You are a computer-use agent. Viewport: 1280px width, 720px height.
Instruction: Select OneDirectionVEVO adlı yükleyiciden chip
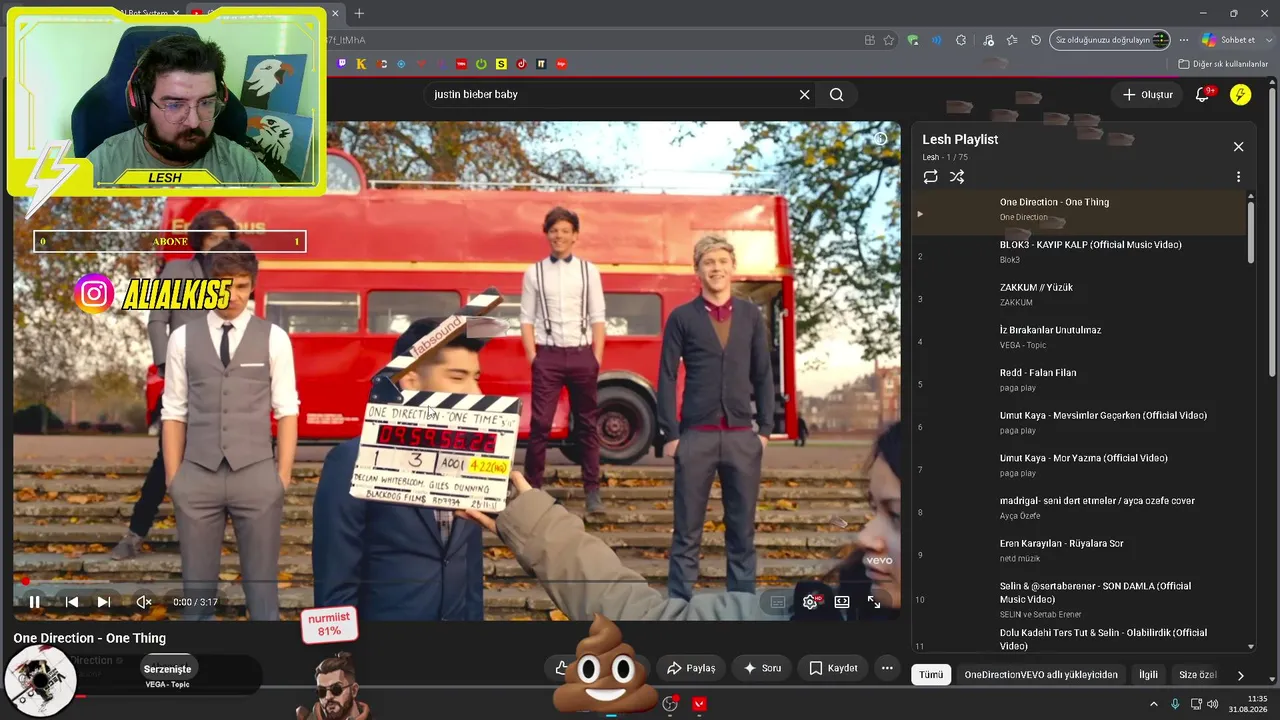[x=1041, y=674]
